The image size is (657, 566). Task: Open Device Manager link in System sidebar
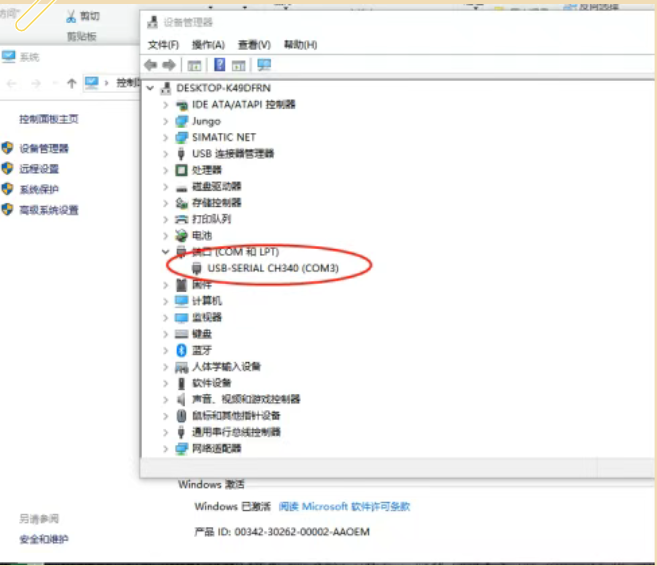click(44, 148)
